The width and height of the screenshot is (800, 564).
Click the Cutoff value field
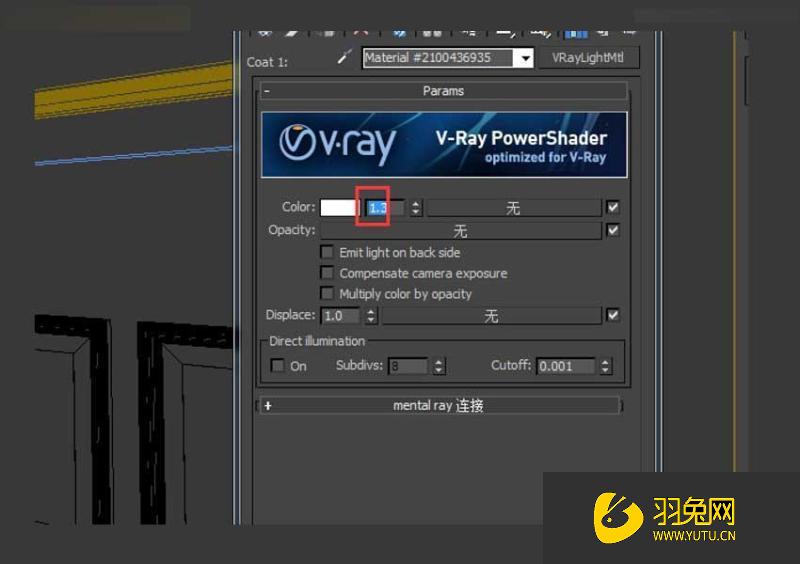click(565, 366)
